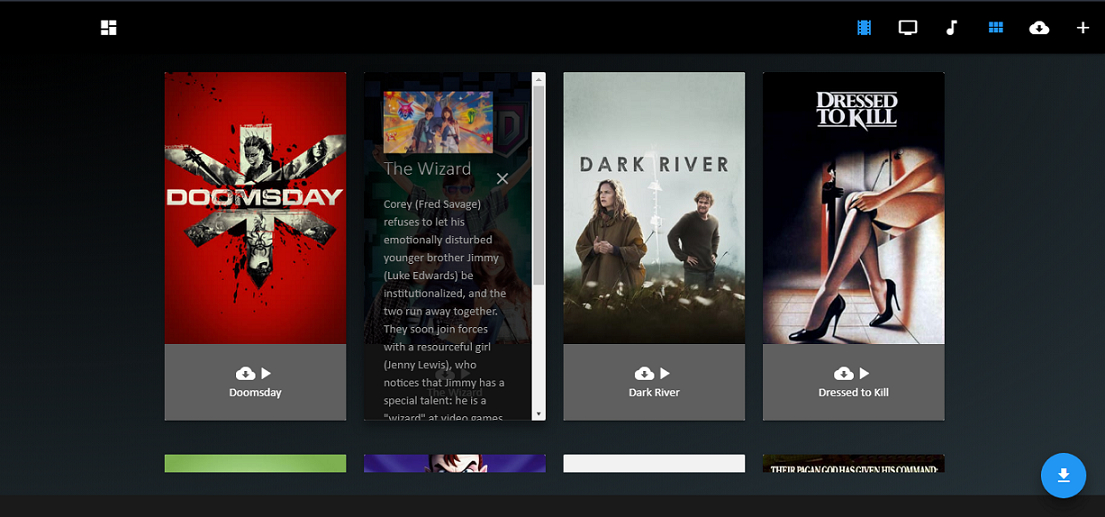Click the Wizard synopsis text
Viewport: 1105px width, 517px height.
(445, 310)
